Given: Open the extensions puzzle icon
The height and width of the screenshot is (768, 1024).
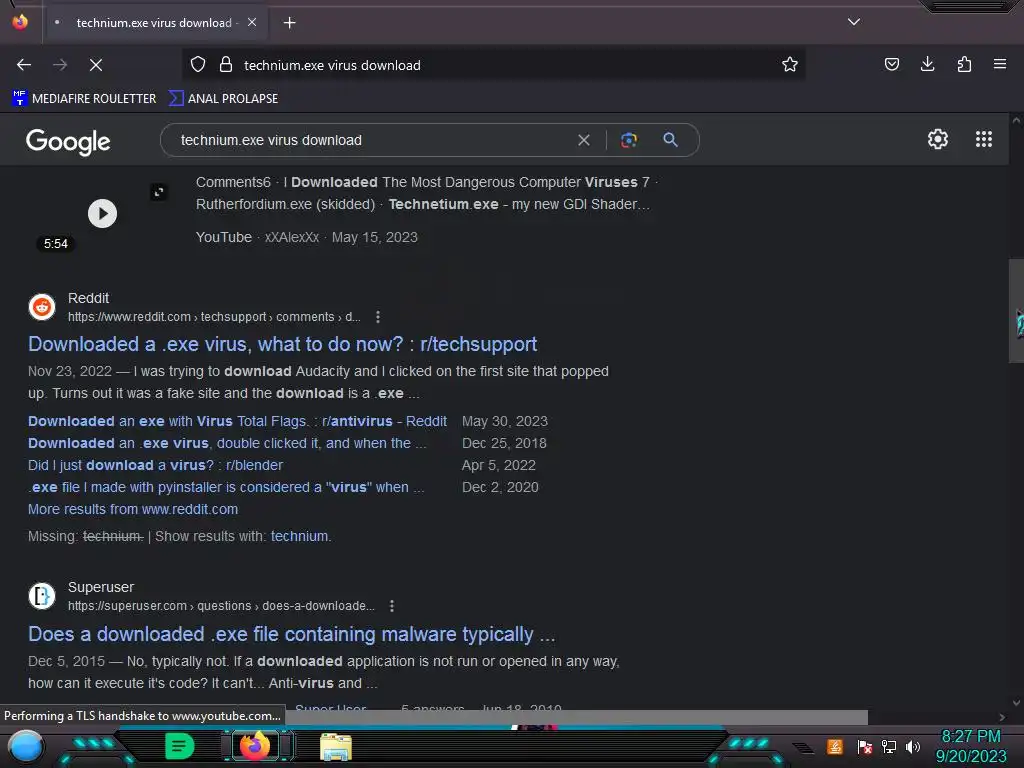Looking at the screenshot, I should pos(964,65).
